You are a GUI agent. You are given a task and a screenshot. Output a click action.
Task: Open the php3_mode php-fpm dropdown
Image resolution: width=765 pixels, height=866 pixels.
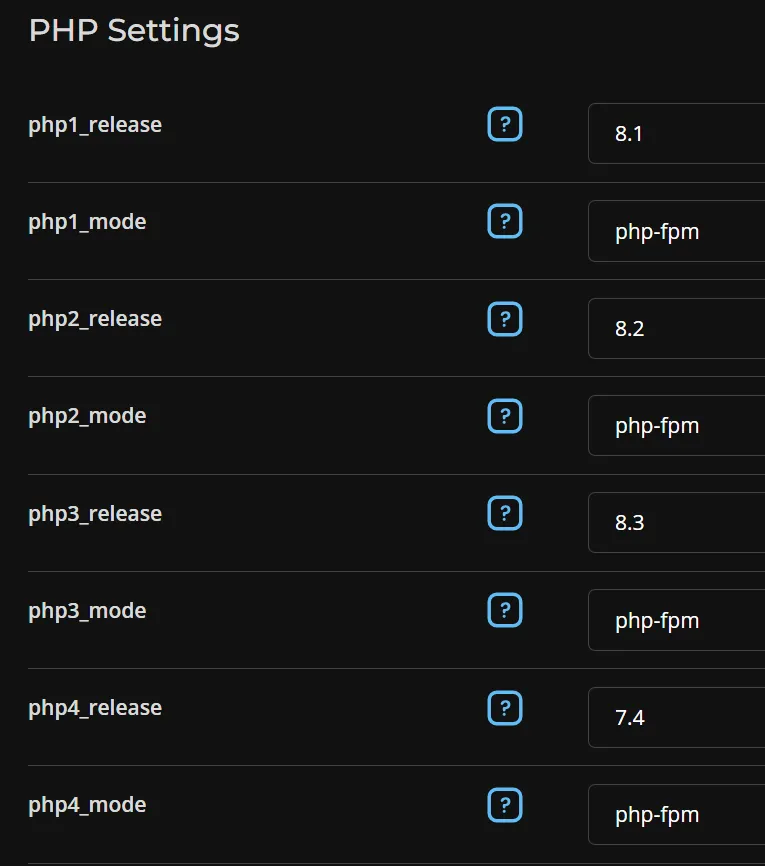[x=676, y=620]
